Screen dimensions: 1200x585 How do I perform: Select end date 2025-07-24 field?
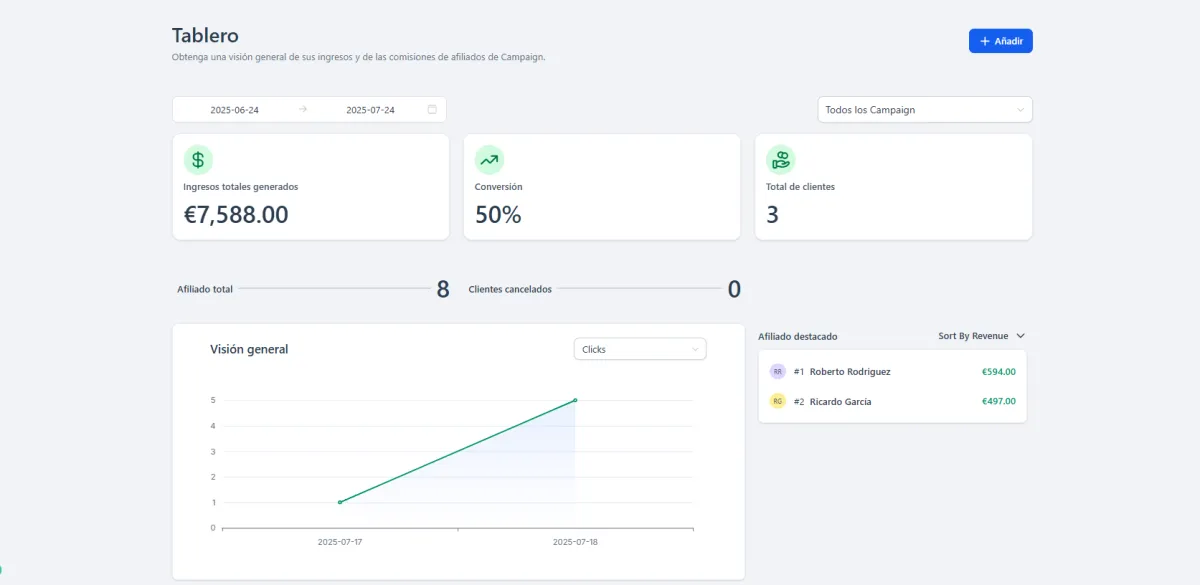[370, 110]
